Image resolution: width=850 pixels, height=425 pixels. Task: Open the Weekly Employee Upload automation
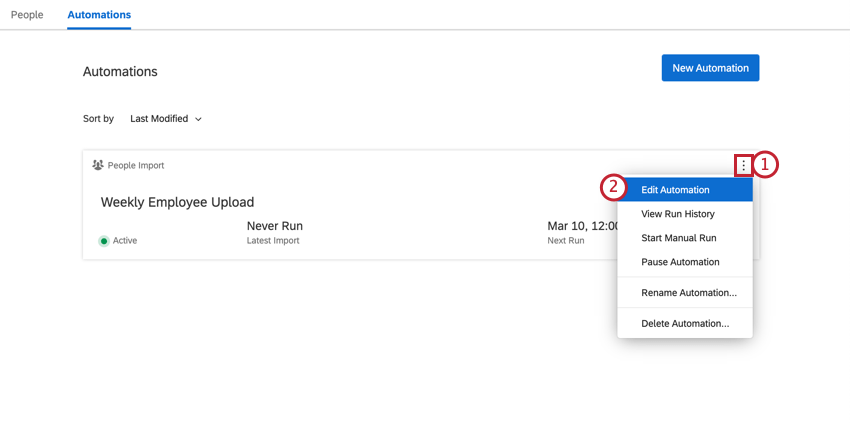pyautogui.click(x=177, y=202)
